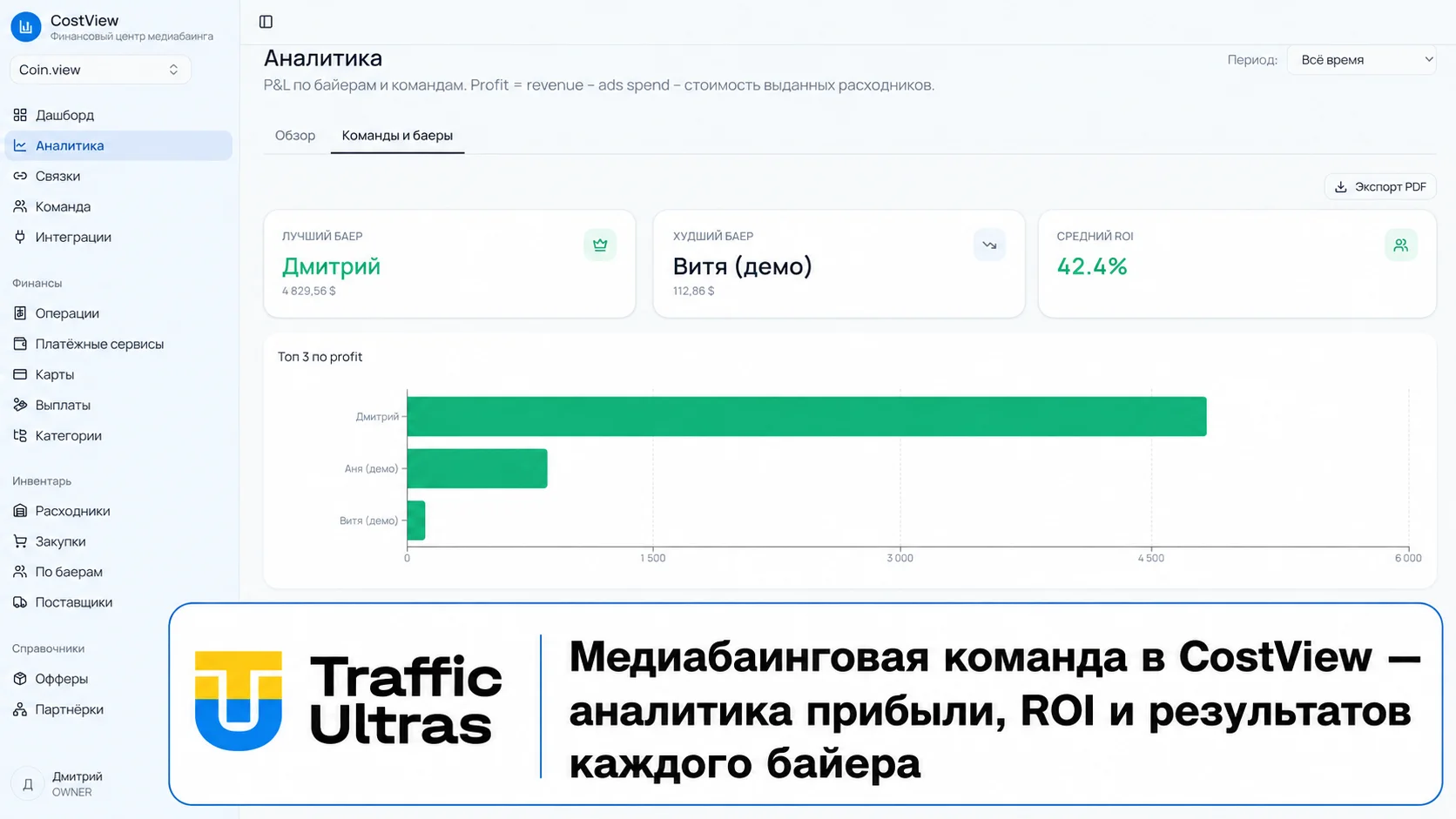This screenshot has height=819, width=1456.
Task: Click the Связки link icon
Action: 20,176
